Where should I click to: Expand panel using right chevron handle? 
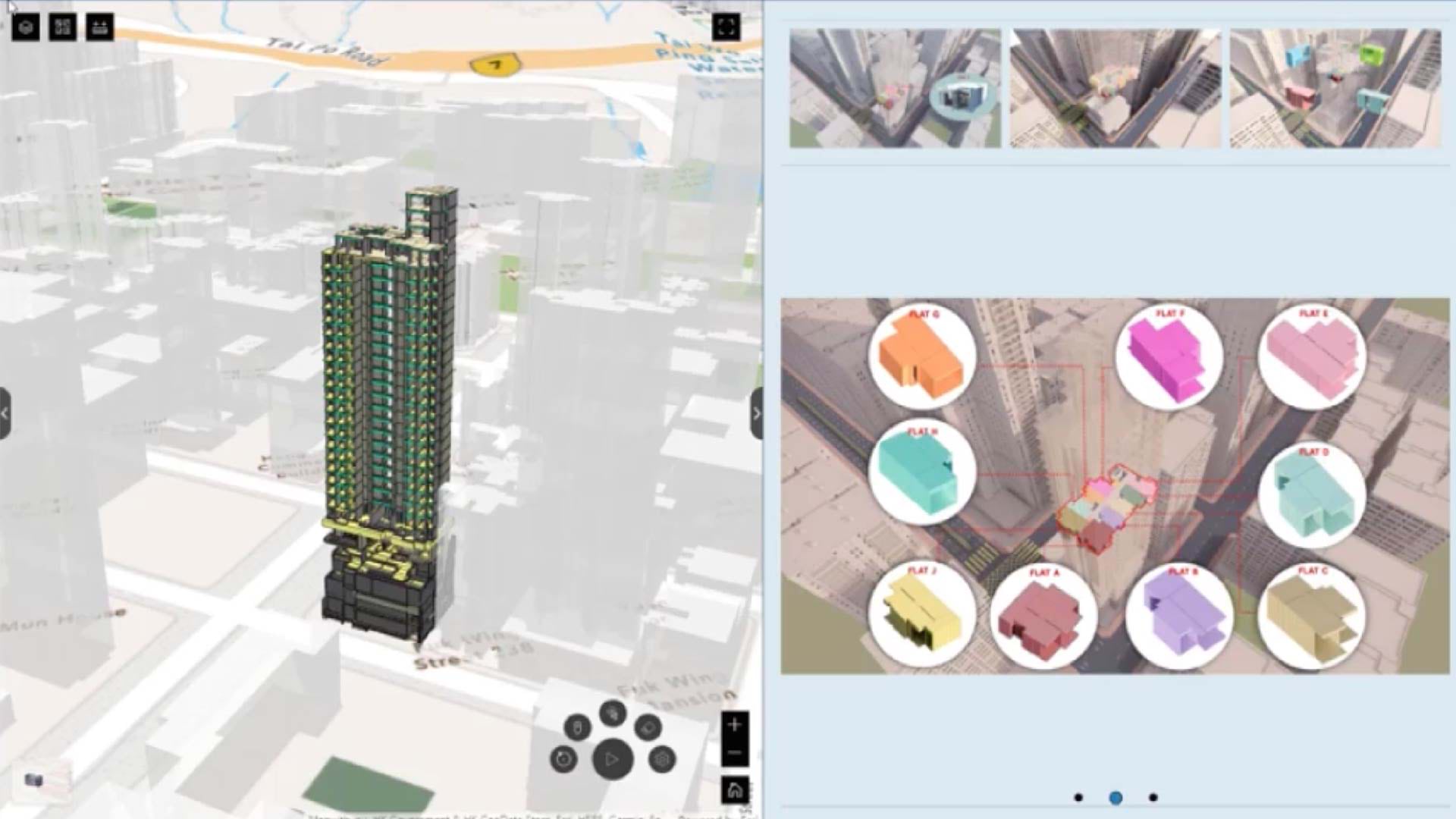(756, 413)
